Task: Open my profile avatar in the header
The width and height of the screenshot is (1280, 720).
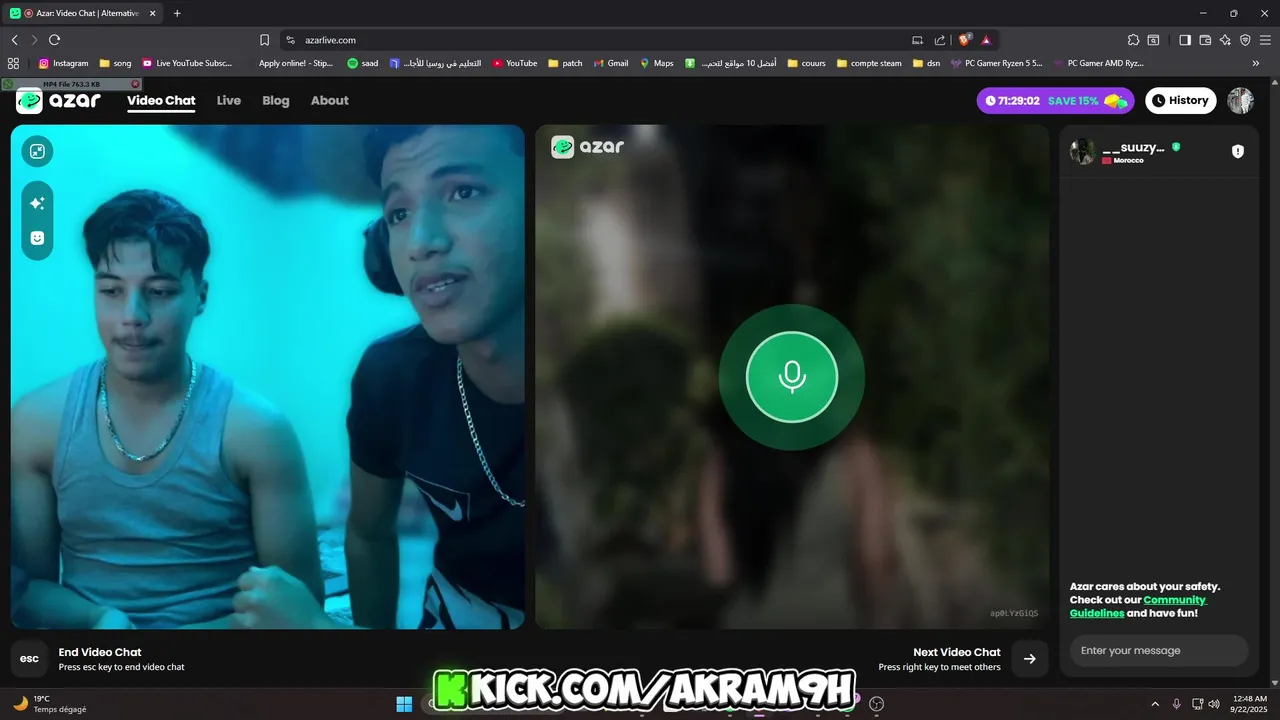Action: tap(1241, 100)
